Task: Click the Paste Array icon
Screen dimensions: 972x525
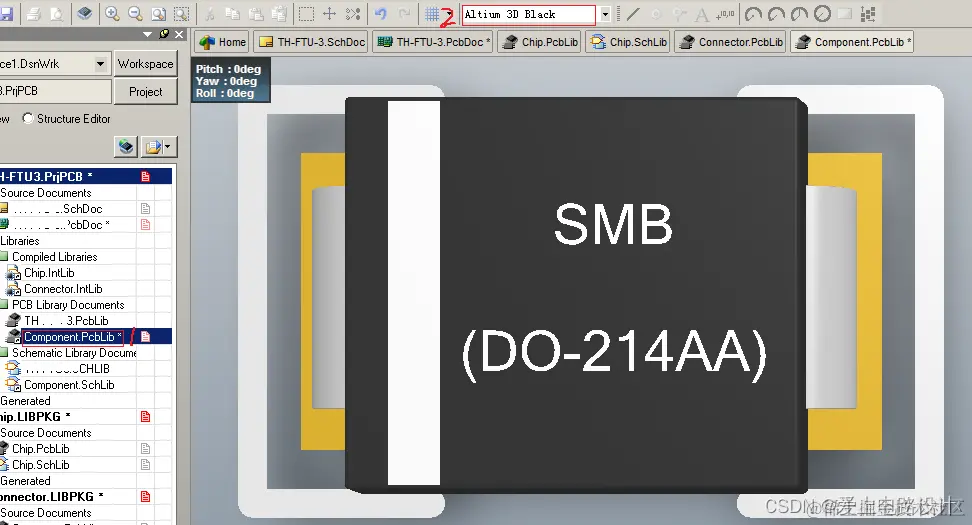Action: click(x=868, y=14)
